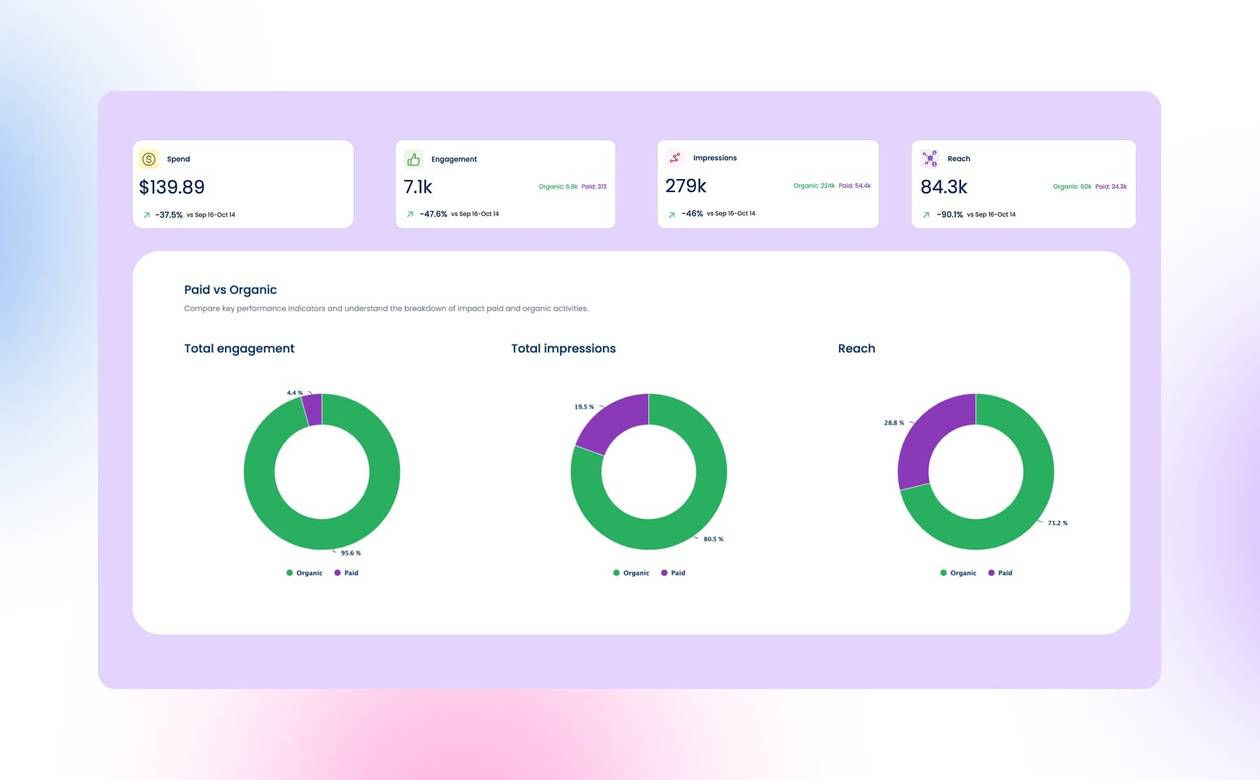Toggle Organic legend under Total impressions chart
This screenshot has width=1260, height=780.
tap(631, 573)
